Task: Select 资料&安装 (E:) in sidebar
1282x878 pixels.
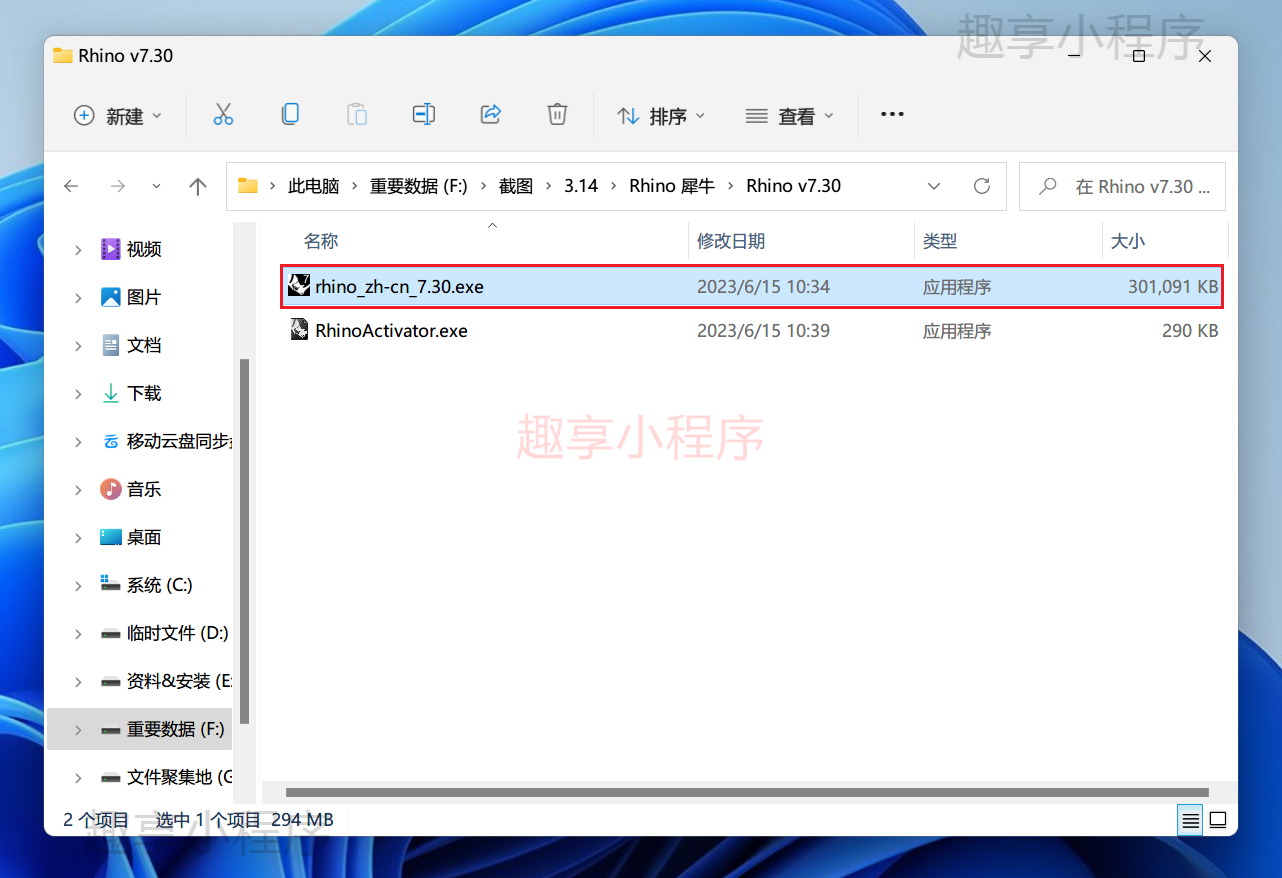Action: pos(180,681)
